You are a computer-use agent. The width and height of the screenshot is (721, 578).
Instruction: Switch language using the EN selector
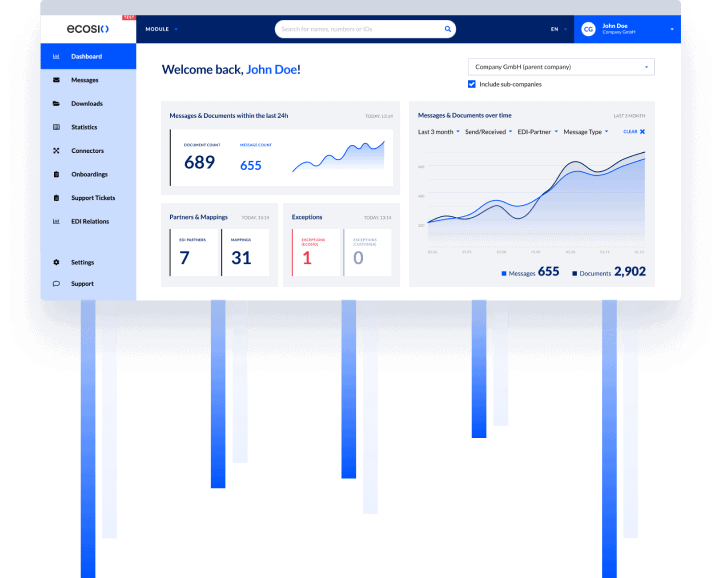pos(557,29)
